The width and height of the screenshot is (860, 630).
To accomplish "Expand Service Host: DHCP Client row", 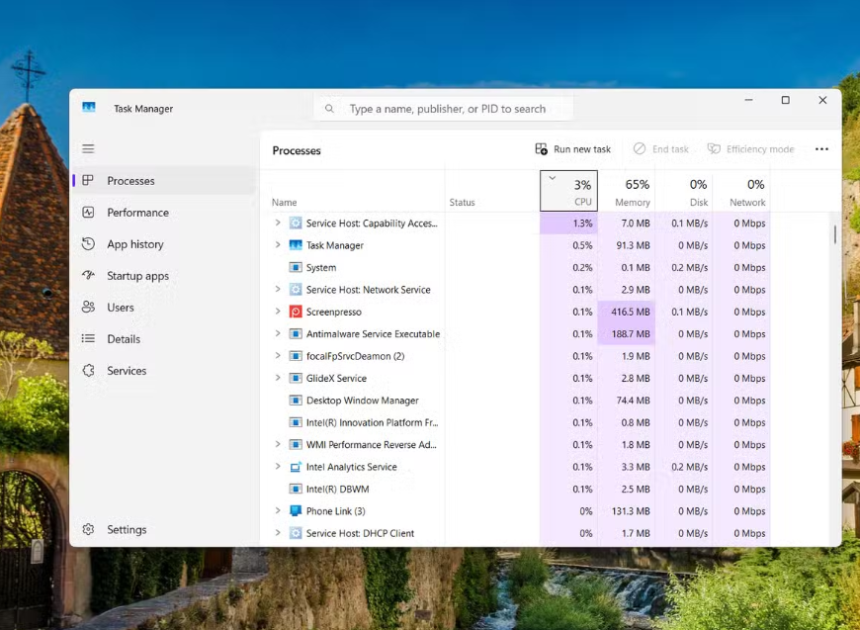I will 278,532.
